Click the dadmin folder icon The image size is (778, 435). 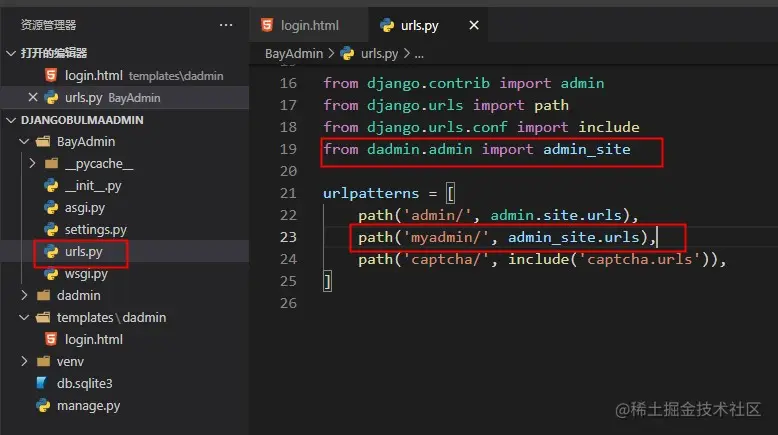(x=44, y=295)
